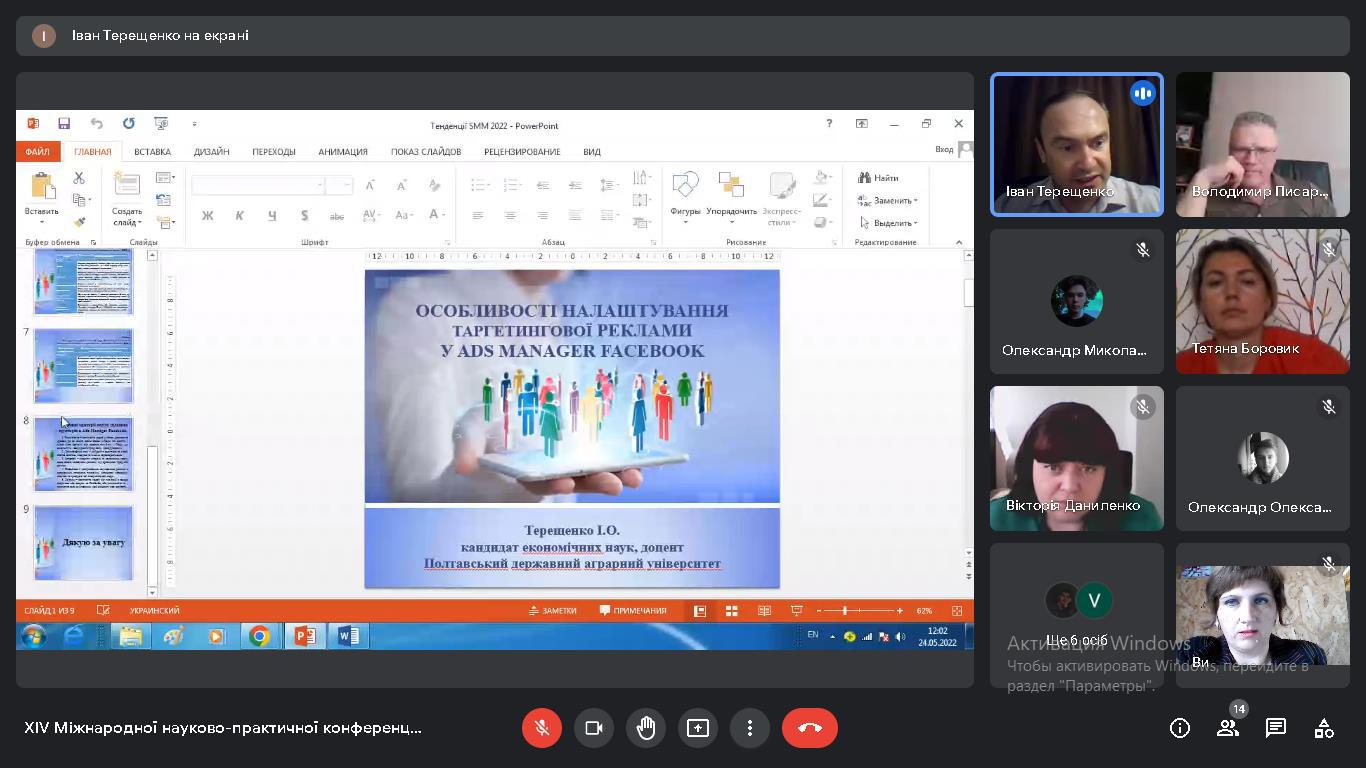Click the Present now screen-share button

point(698,728)
